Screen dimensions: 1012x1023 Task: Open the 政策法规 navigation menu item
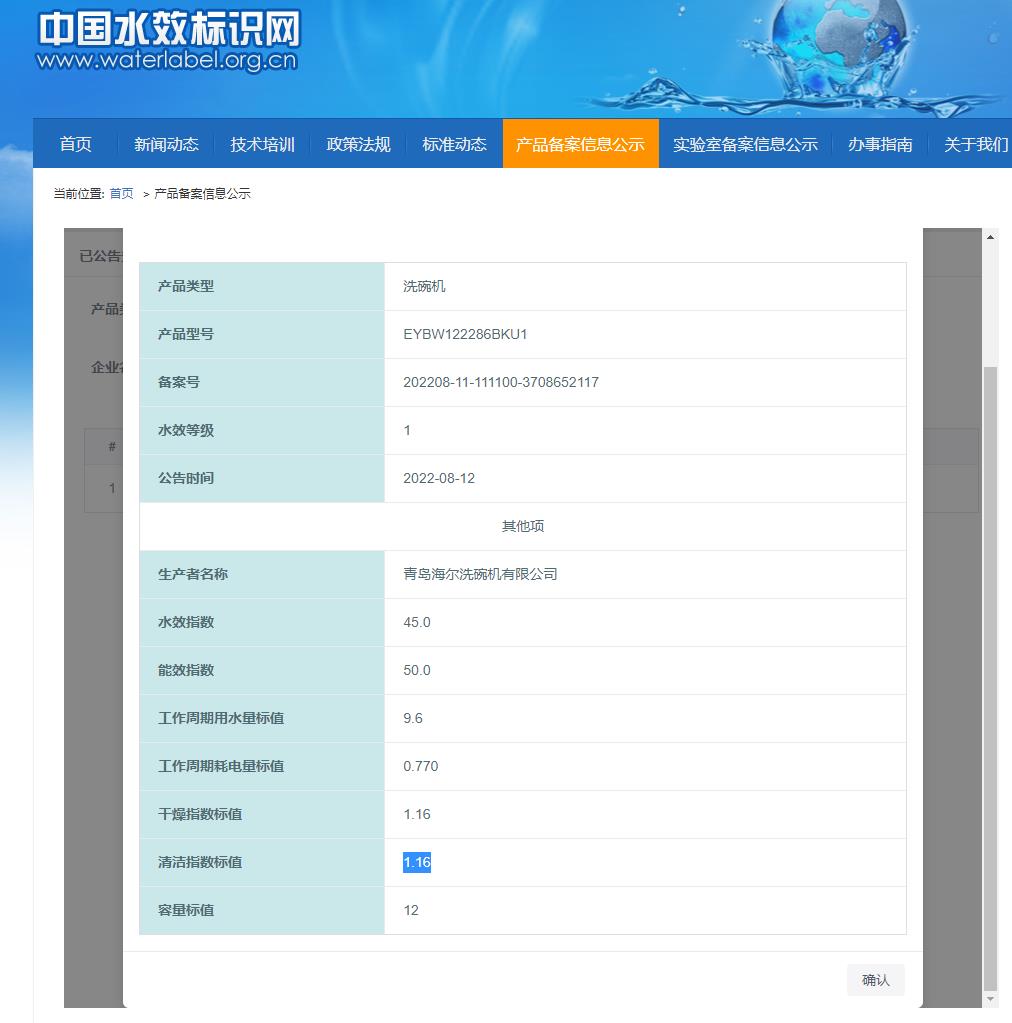click(x=357, y=143)
